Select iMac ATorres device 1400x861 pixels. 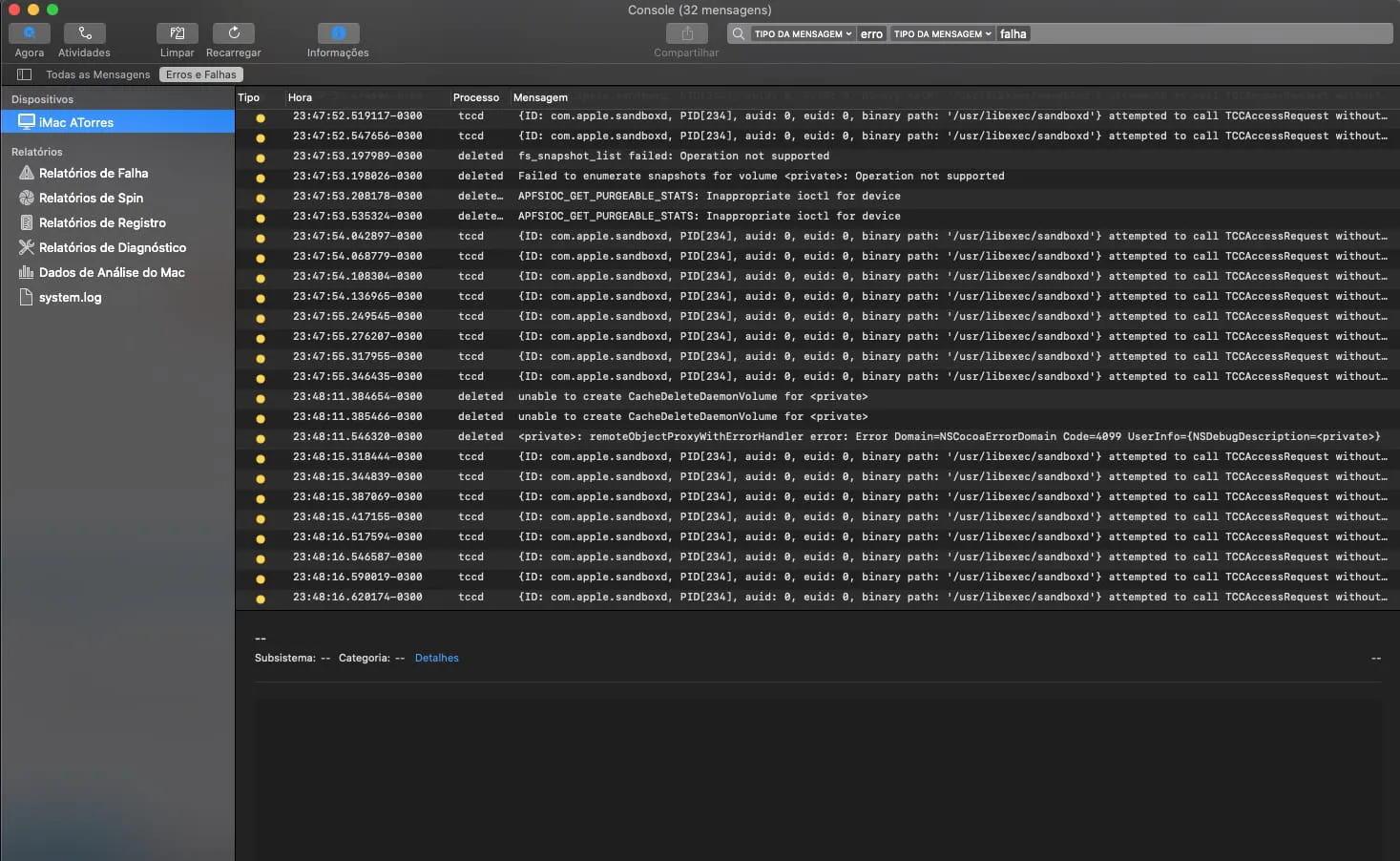(x=76, y=122)
